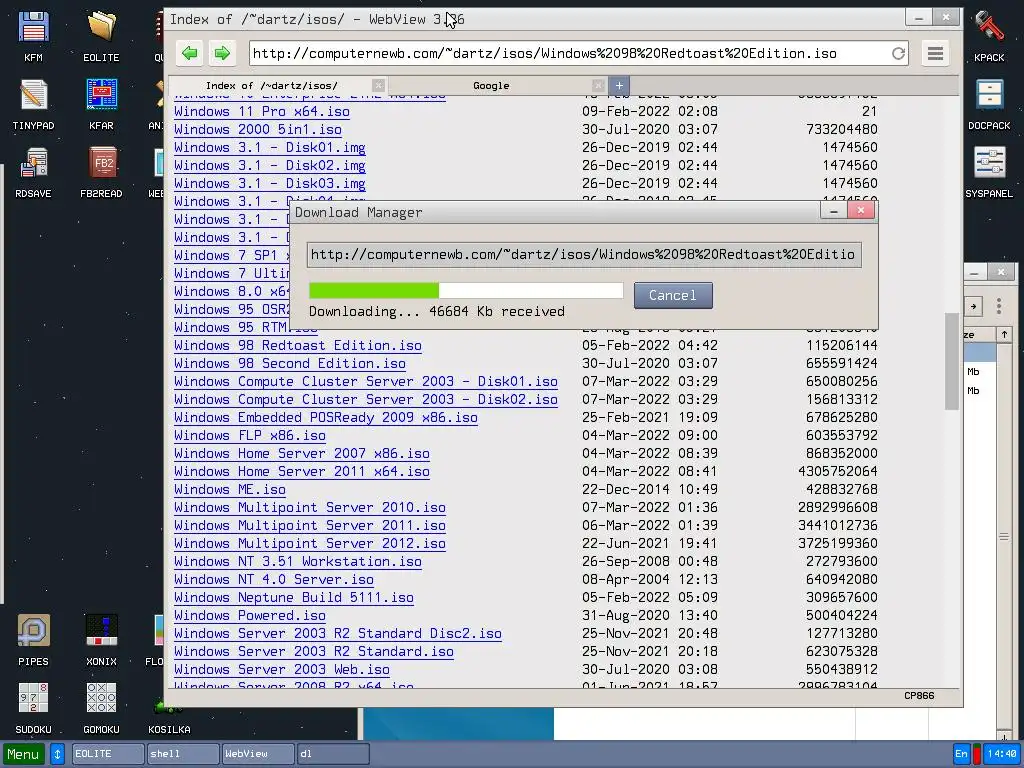Open Windows Multipoint Server 2010.iso link

click(310, 507)
